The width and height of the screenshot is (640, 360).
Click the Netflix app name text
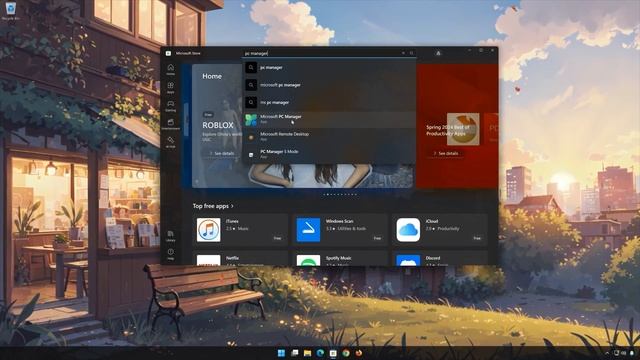232,258
